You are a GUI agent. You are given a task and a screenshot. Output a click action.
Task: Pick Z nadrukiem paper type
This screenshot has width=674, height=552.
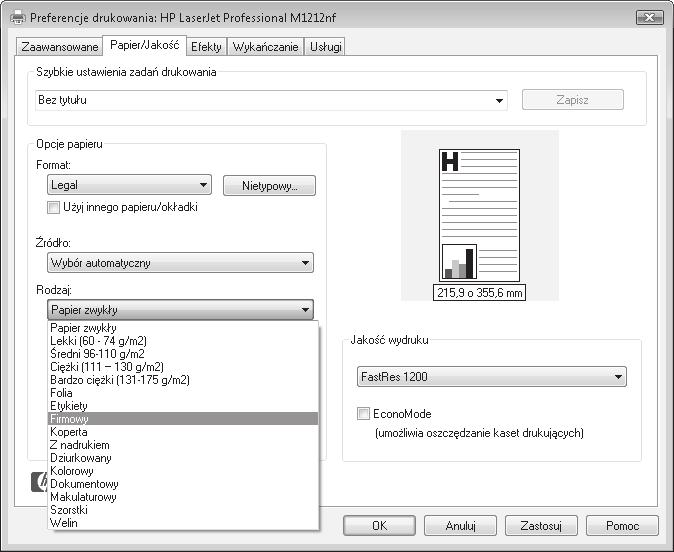(x=183, y=445)
